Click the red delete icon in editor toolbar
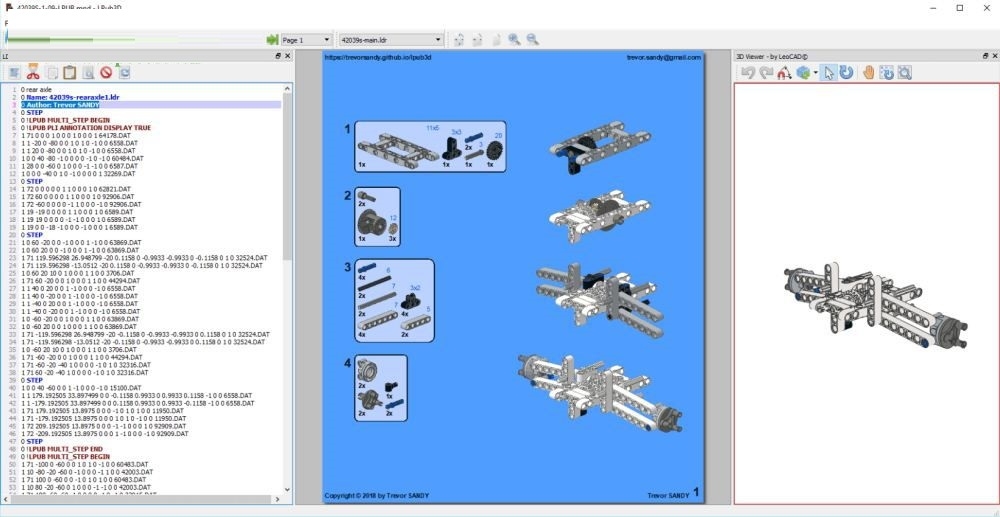 [105, 73]
